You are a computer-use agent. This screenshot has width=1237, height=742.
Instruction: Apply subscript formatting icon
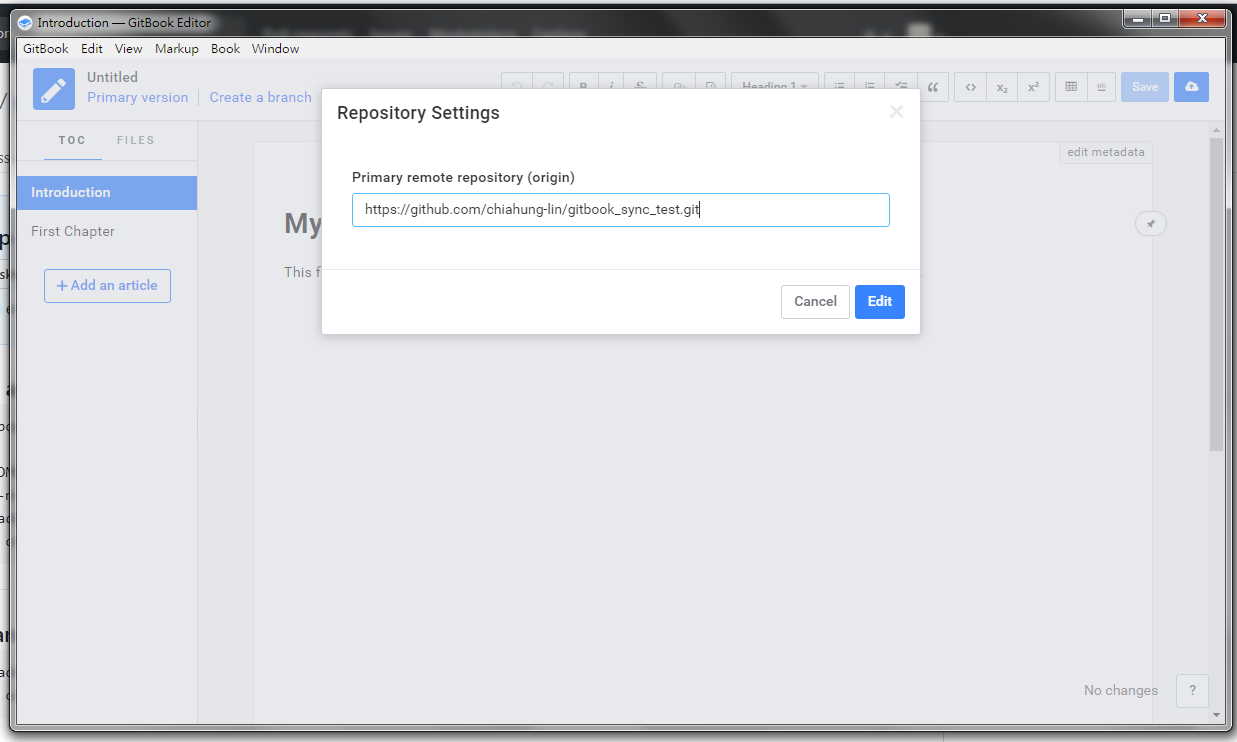[x=1002, y=87]
